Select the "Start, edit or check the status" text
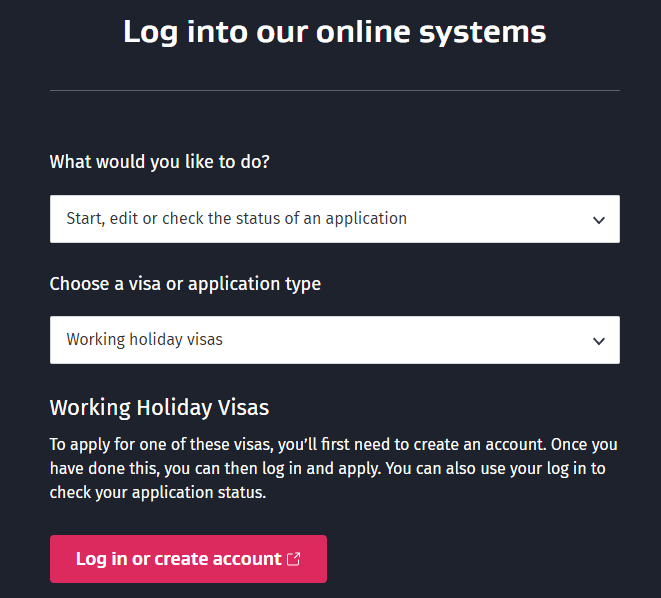 tap(236, 218)
